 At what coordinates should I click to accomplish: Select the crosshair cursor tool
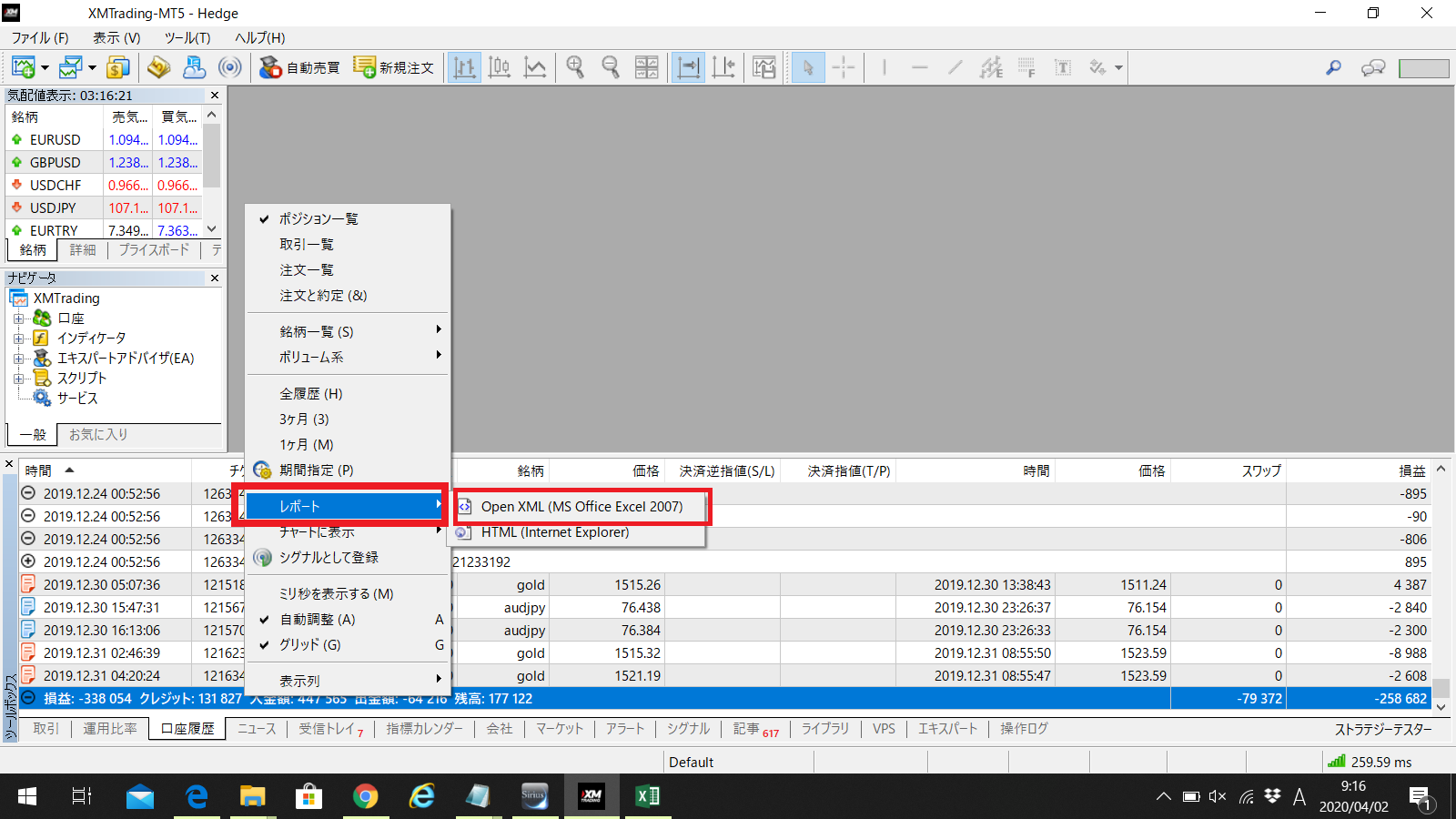point(844,68)
